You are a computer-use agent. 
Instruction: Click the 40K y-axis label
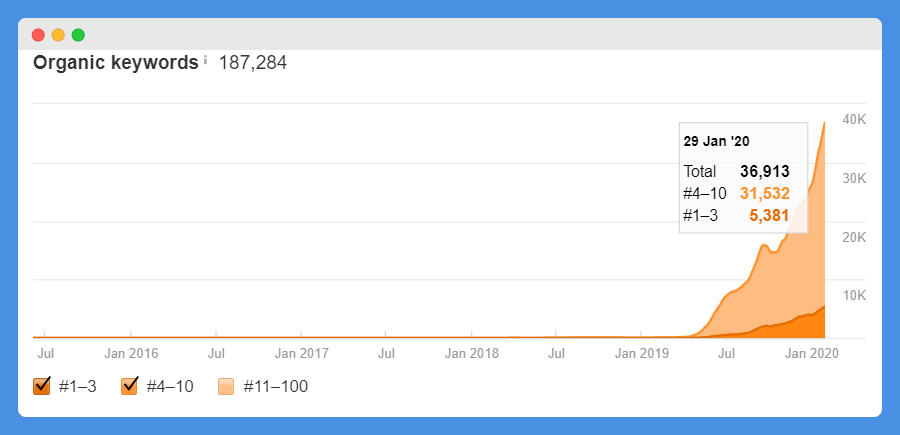click(x=854, y=119)
